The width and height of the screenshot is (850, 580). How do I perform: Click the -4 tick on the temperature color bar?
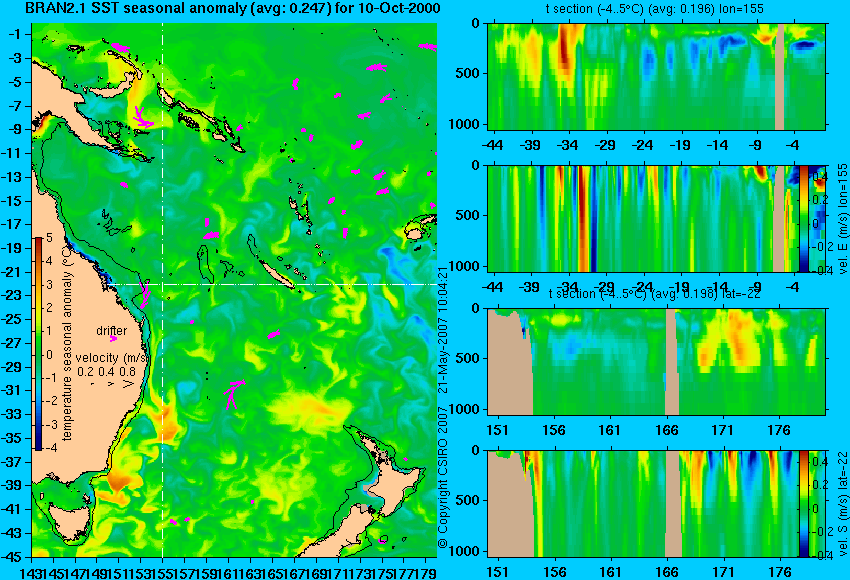pyautogui.click(x=50, y=448)
